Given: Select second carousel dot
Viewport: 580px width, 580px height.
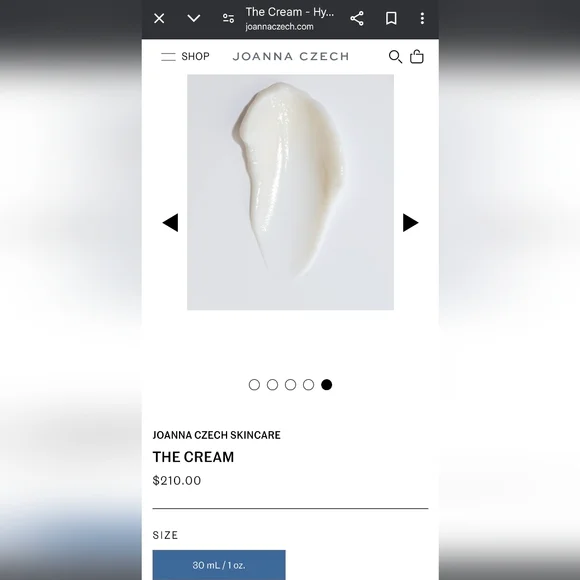Looking at the screenshot, I should (272, 385).
